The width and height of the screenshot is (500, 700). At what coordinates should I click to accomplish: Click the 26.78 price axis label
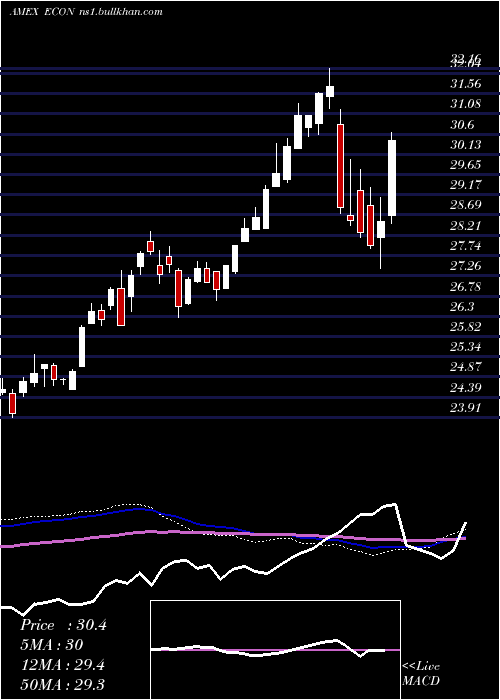[x=466, y=286]
